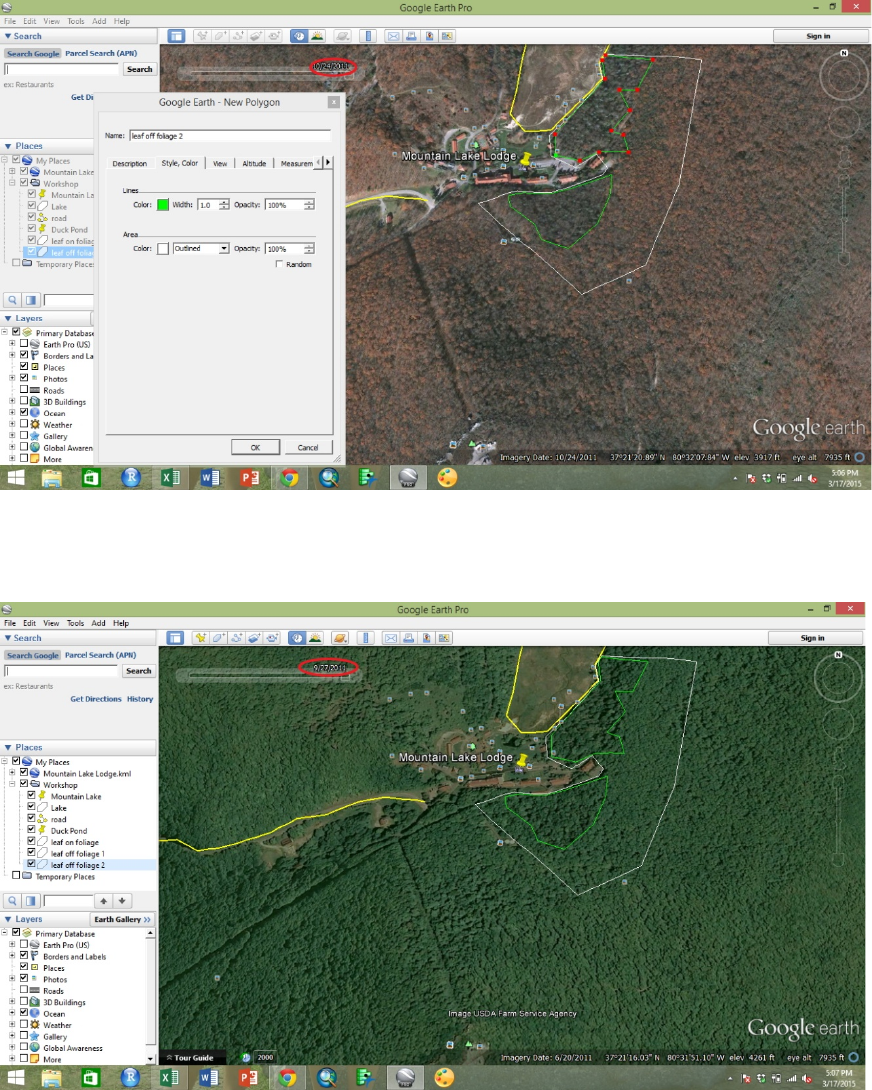This screenshot has width=872, height=1090.
Task: Add a placemark in the green summer imagery window
Action: (x=200, y=637)
